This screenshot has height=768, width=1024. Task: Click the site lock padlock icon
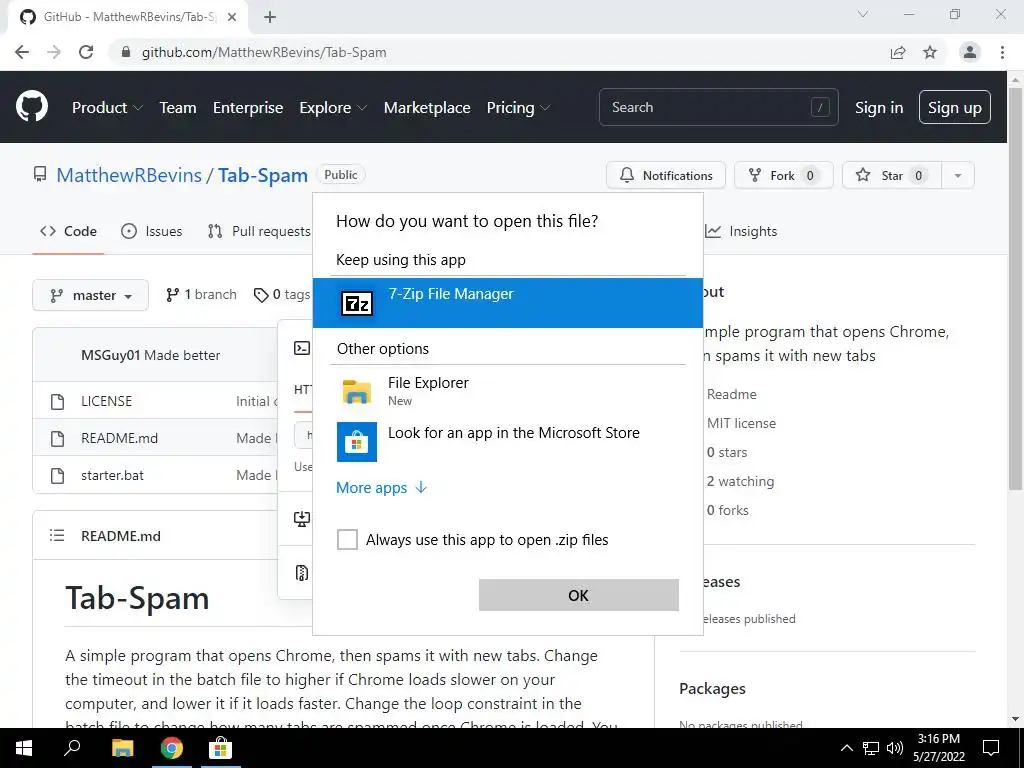(x=126, y=52)
